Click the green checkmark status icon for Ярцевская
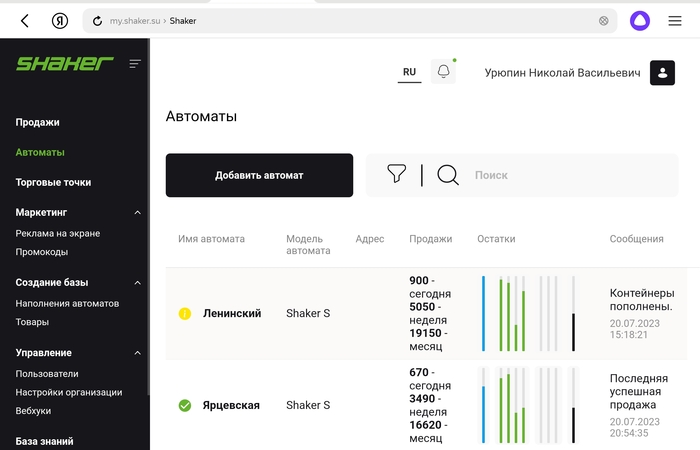 coord(184,405)
